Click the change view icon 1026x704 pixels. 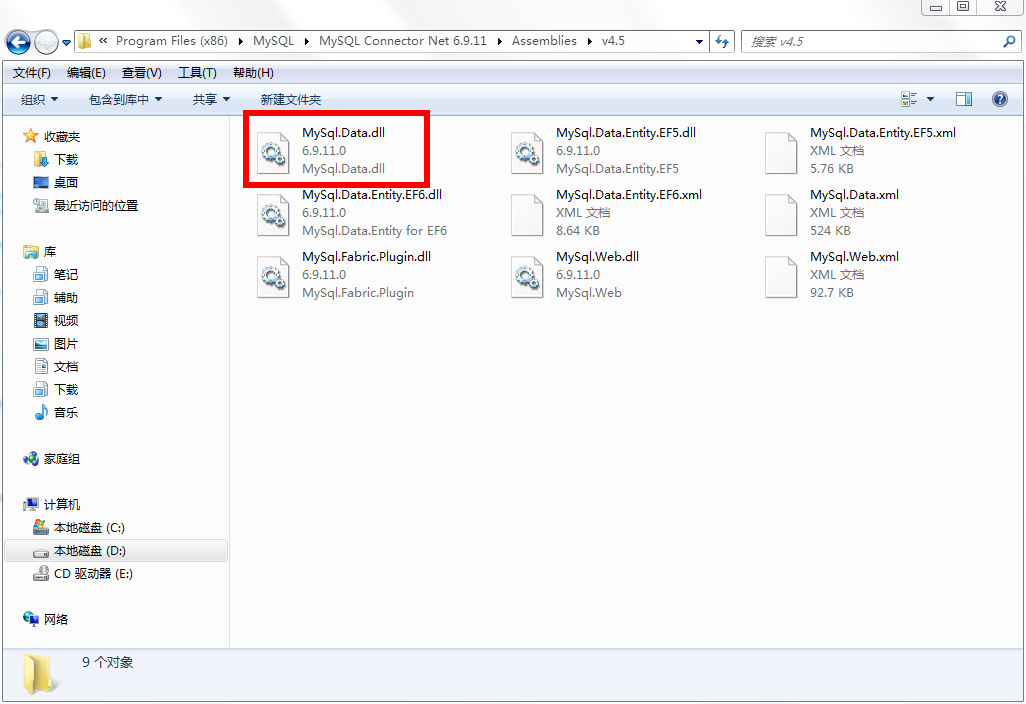909,99
